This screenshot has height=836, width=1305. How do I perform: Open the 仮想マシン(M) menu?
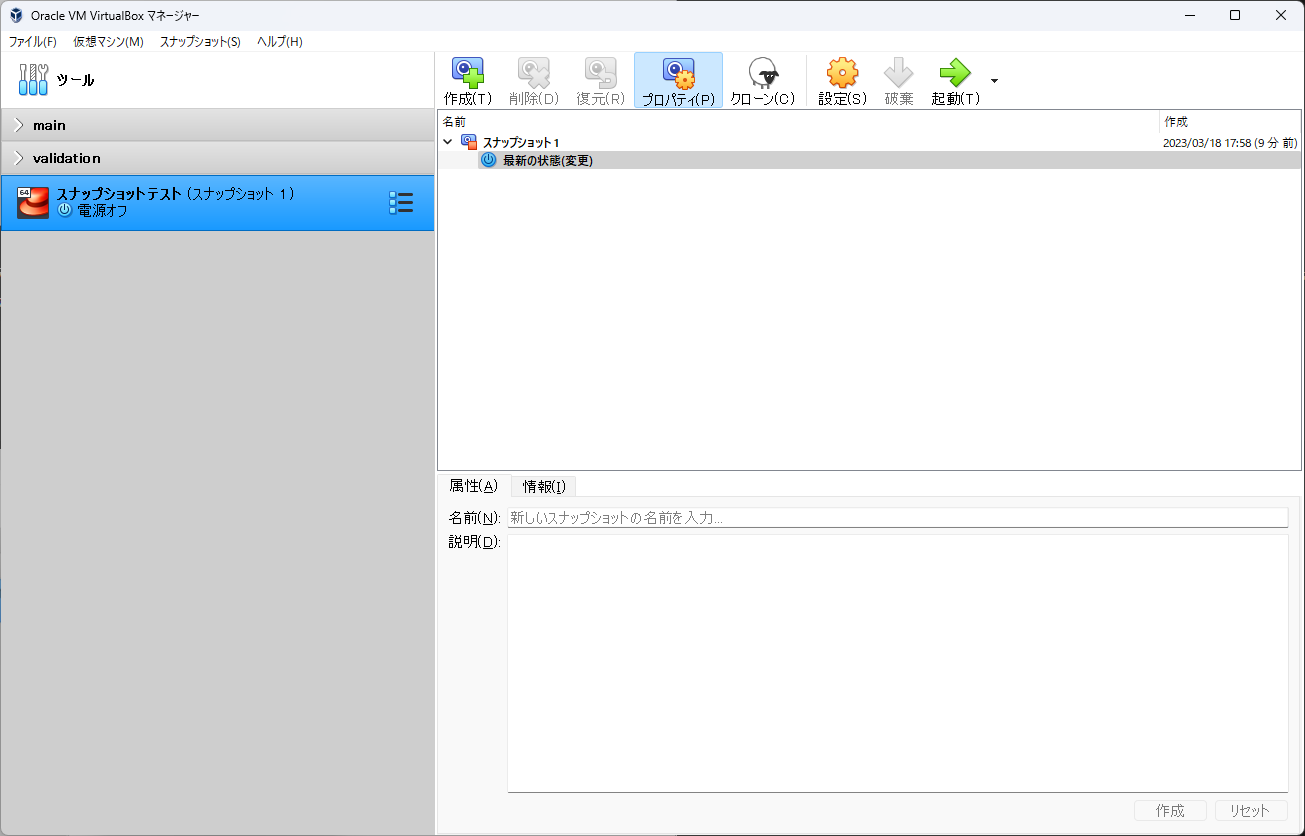108,41
